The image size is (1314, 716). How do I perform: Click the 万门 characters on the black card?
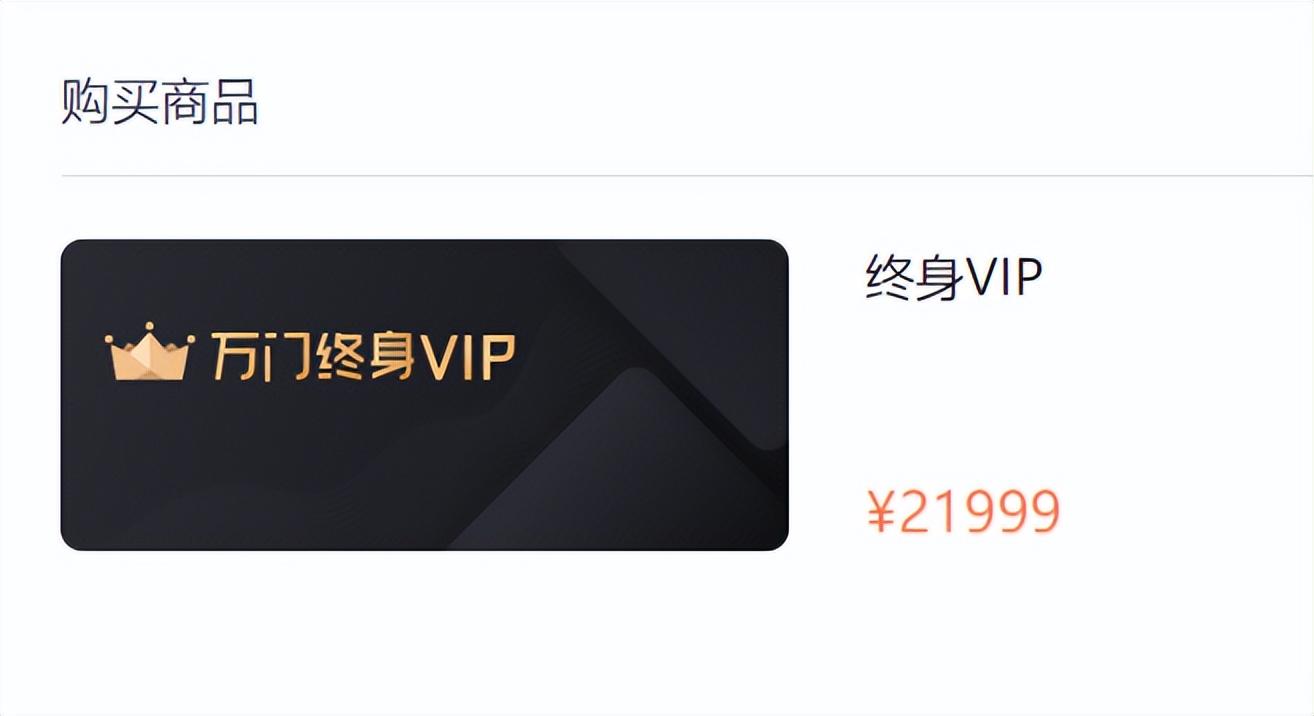point(262,355)
